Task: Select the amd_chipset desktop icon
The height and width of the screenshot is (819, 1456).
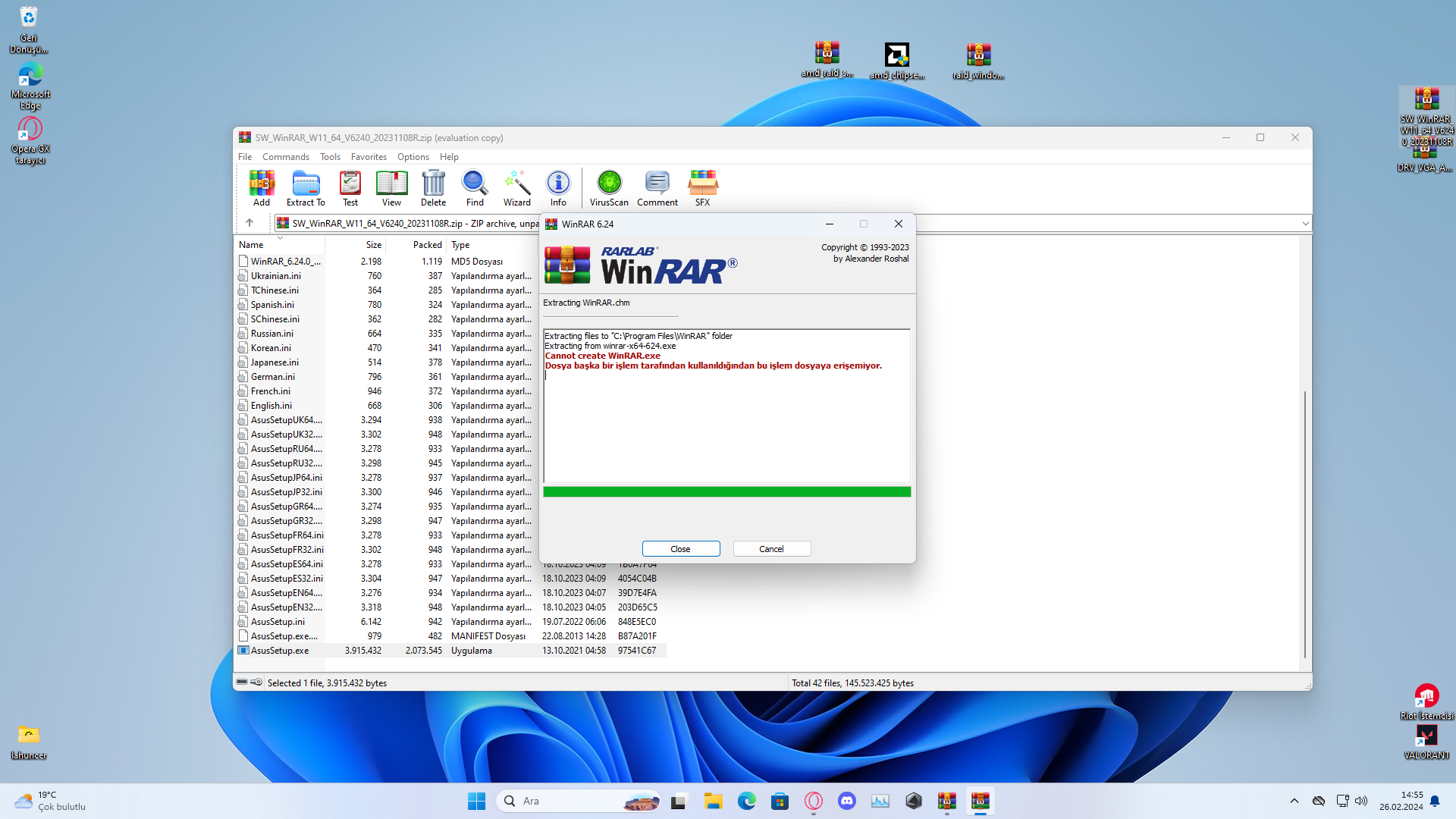Action: tap(897, 61)
